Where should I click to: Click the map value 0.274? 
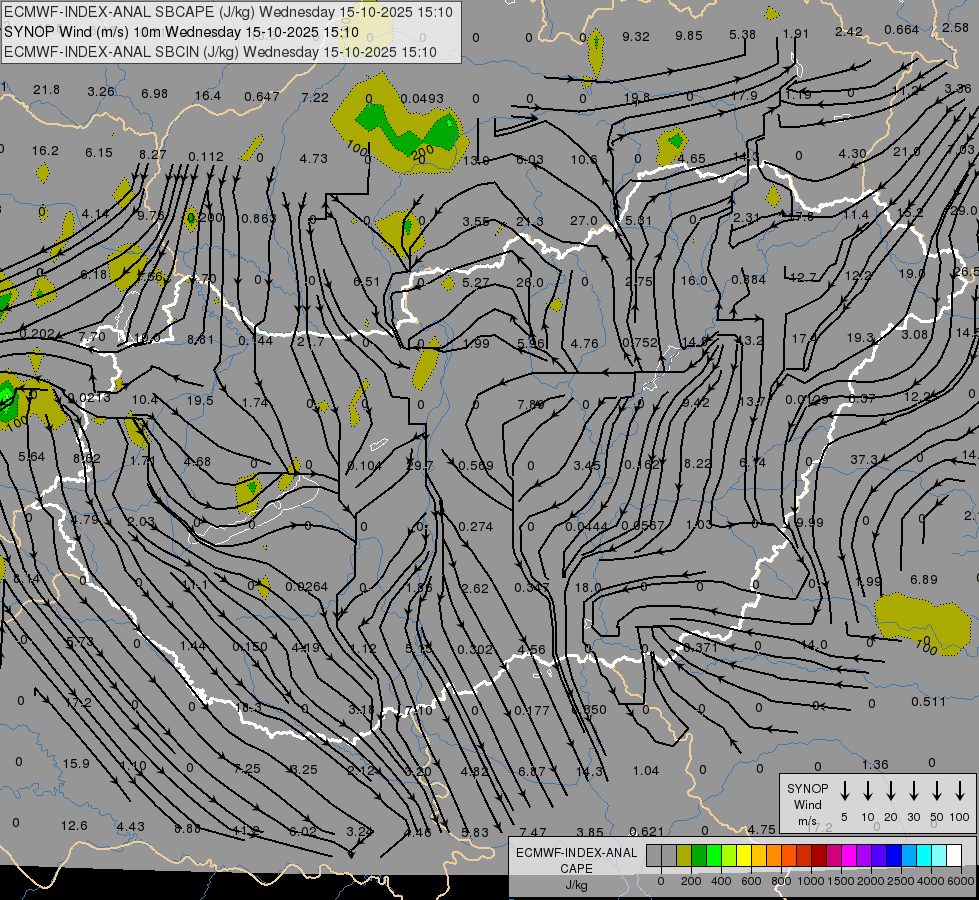point(475,527)
